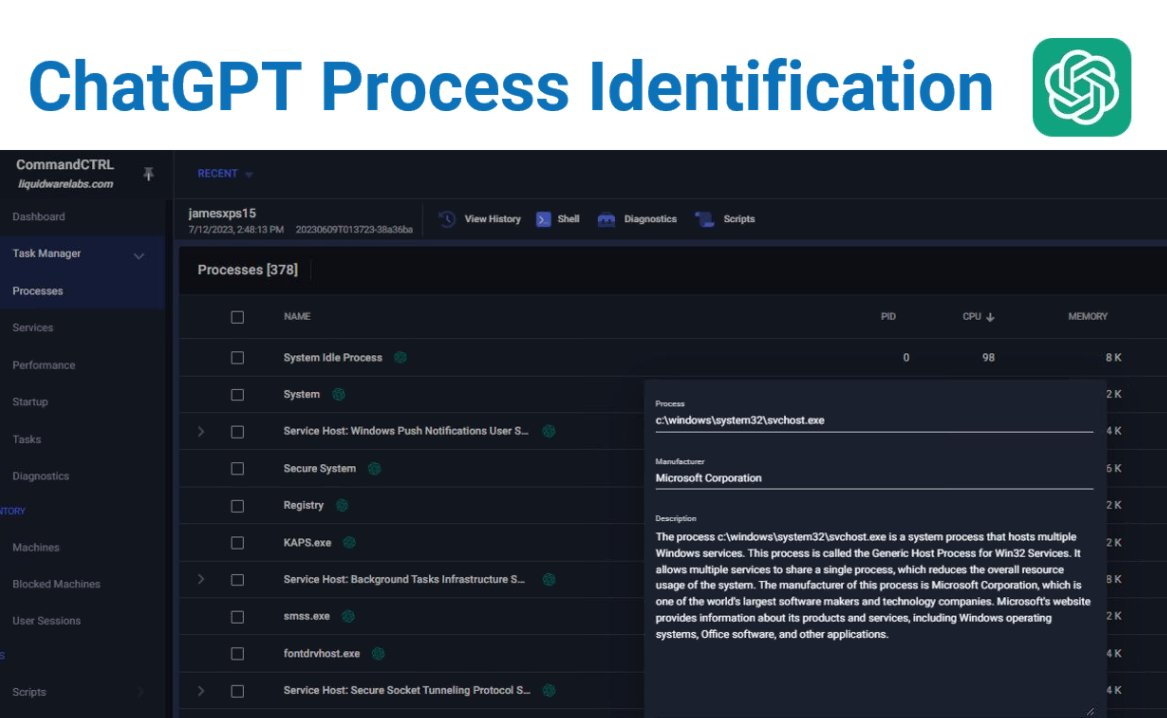The width and height of the screenshot is (1167, 718).
Task: Select the KAPS.exe checkbox
Action: pos(237,542)
